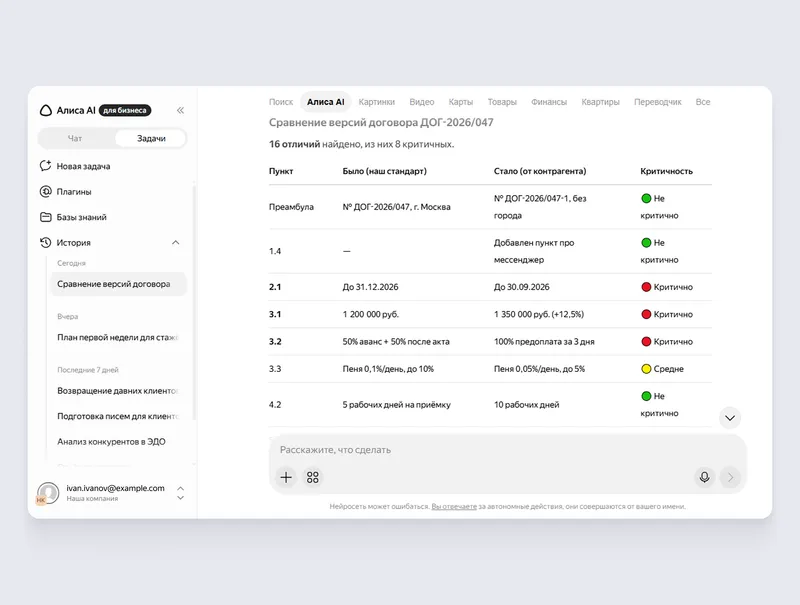Image resolution: width=800 pixels, height=605 pixels.
Task: Select the Алиса AI tab
Action: pos(326,102)
